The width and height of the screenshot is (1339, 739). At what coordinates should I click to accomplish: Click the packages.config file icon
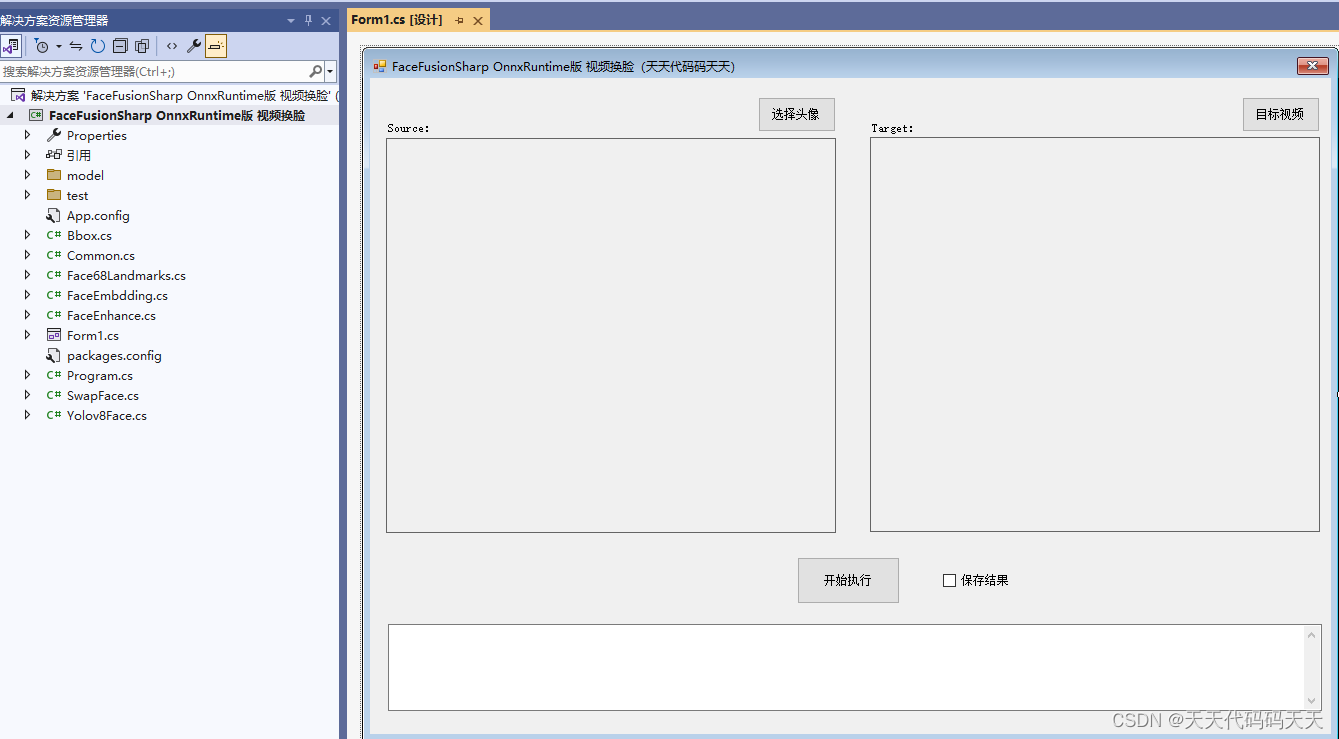point(54,355)
